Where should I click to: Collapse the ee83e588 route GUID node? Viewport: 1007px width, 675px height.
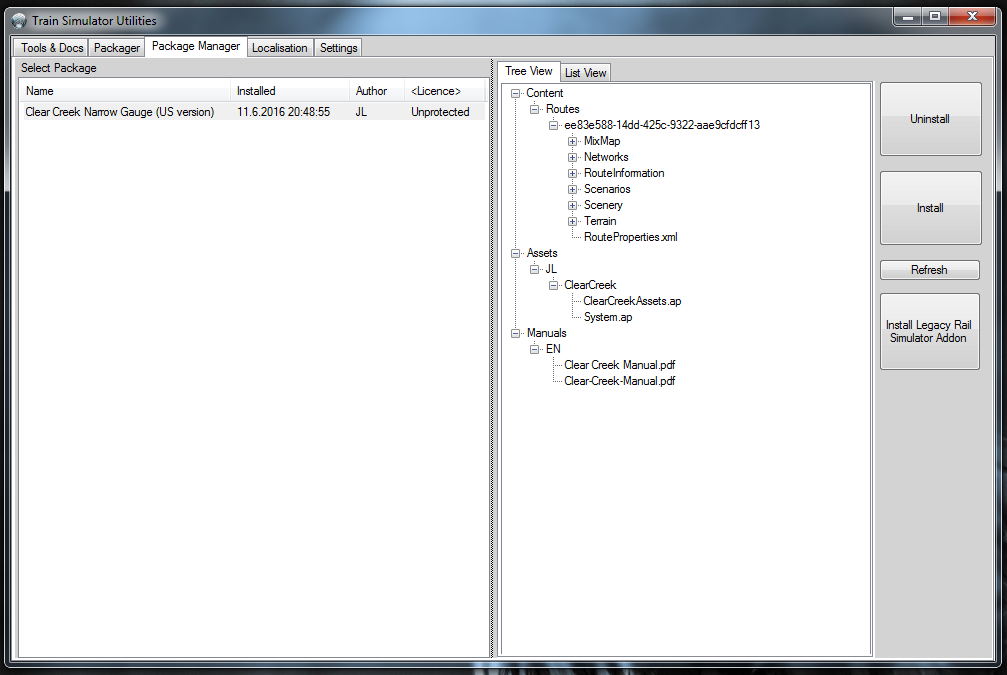(553, 125)
